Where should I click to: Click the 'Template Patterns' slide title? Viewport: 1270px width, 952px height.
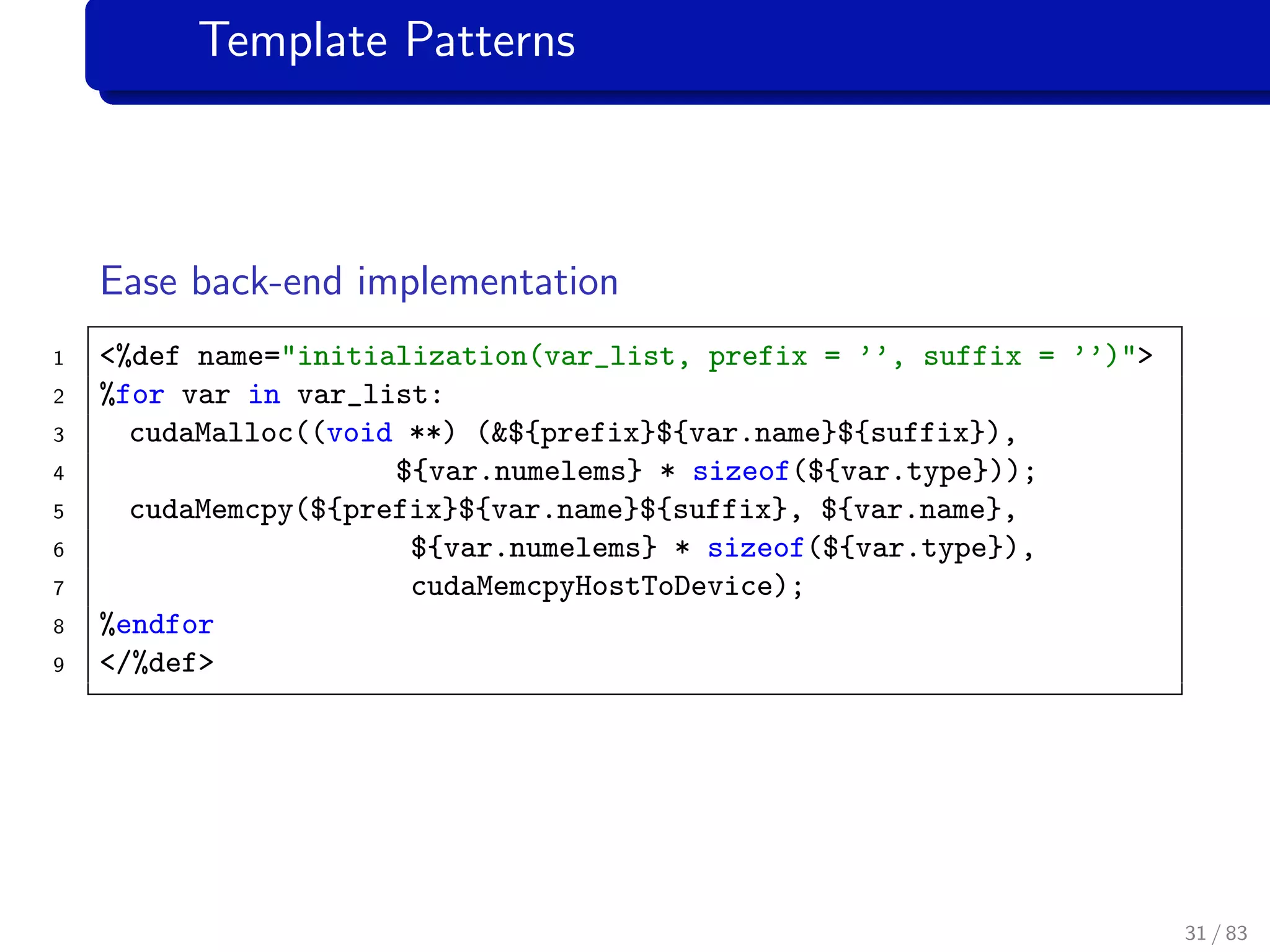click(x=387, y=41)
